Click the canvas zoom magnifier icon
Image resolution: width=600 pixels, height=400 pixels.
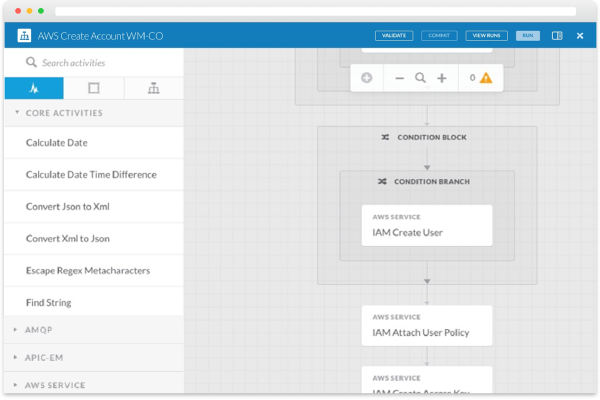421,78
